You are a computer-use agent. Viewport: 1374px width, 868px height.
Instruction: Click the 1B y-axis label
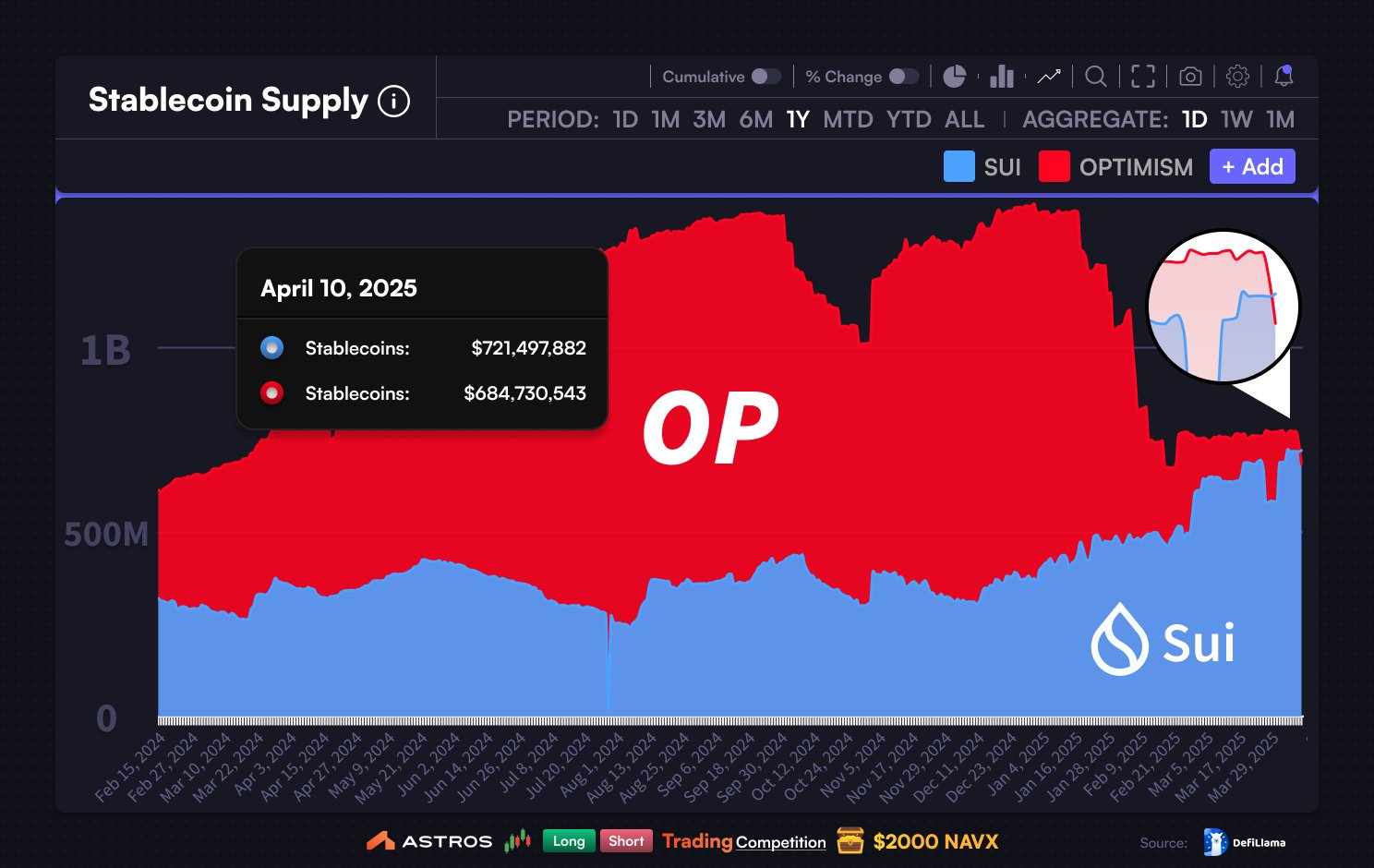point(105,351)
